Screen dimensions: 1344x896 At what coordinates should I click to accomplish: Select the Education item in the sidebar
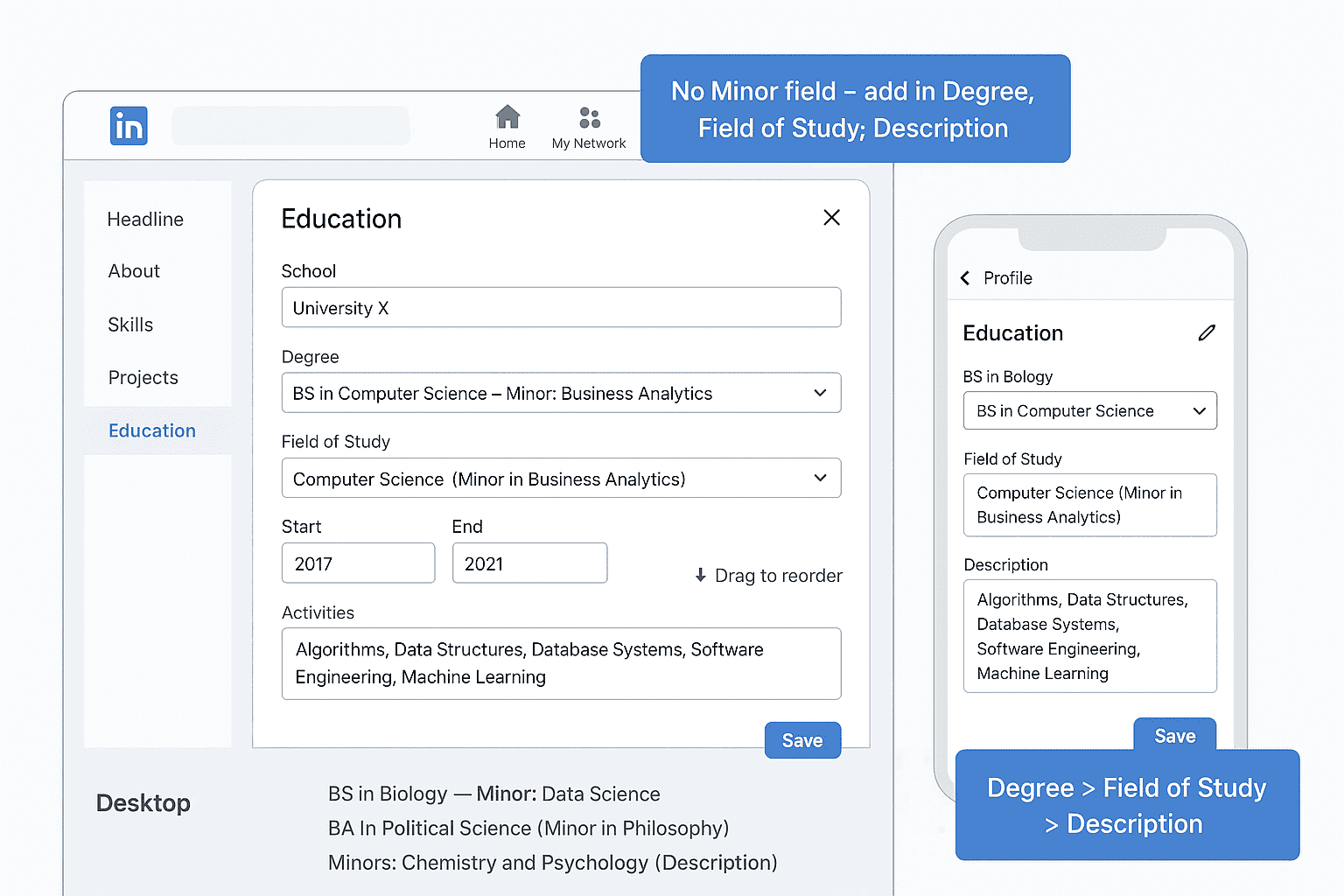click(x=151, y=430)
